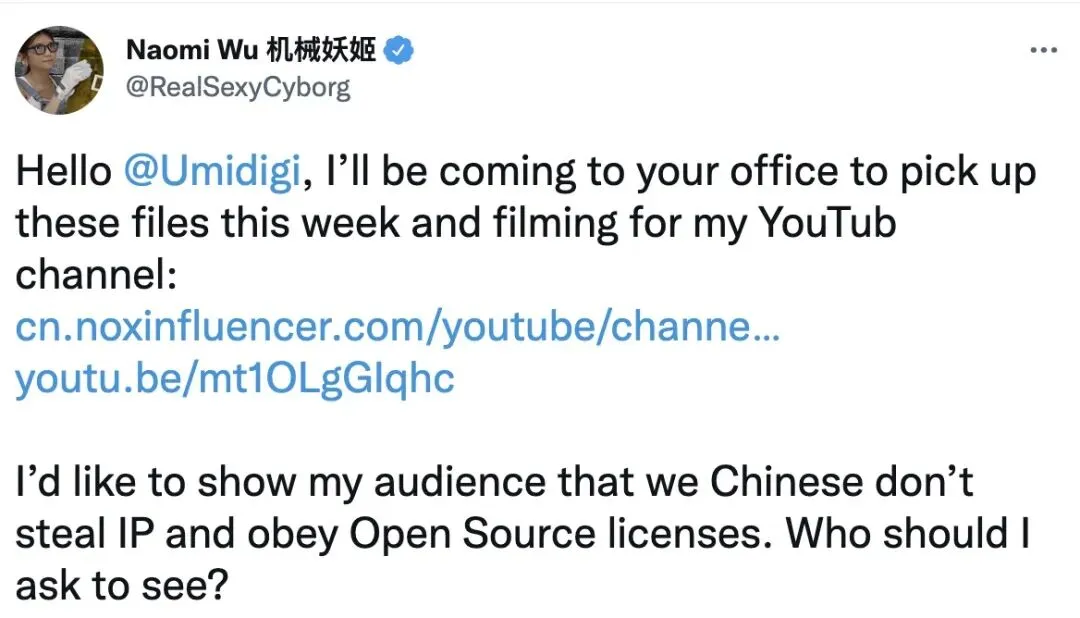Open the @Umidigi mention
1080x618 pixels.
[212, 171]
